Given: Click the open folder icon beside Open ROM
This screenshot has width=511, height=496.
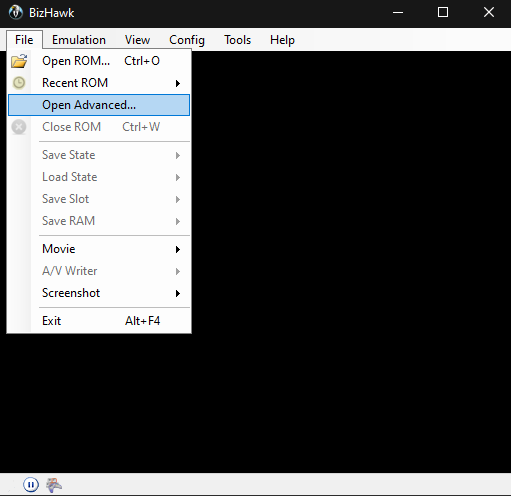Looking at the screenshot, I should tap(19, 61).
